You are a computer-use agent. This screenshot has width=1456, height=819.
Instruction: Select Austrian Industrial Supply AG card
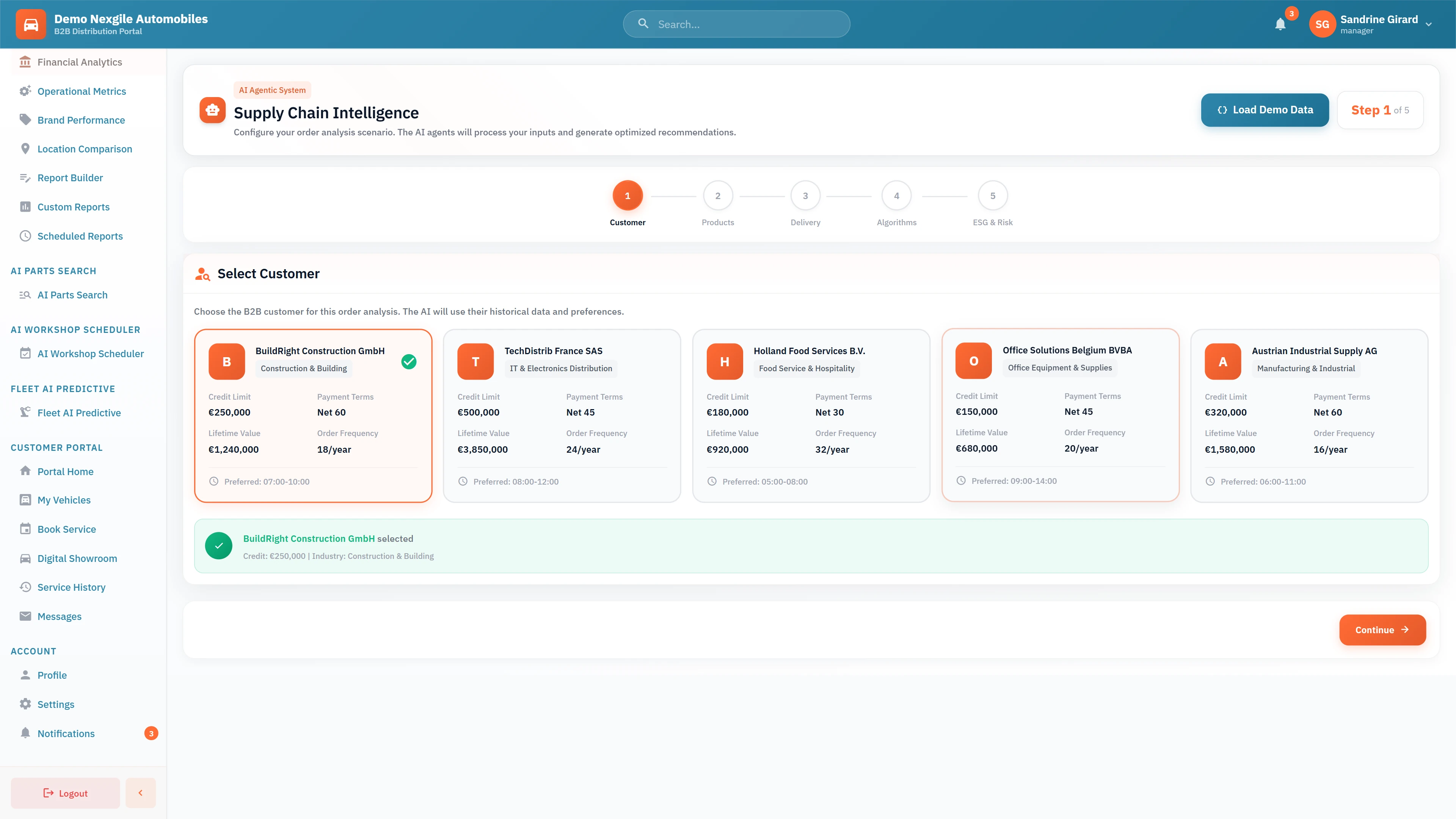[1309, 416]
